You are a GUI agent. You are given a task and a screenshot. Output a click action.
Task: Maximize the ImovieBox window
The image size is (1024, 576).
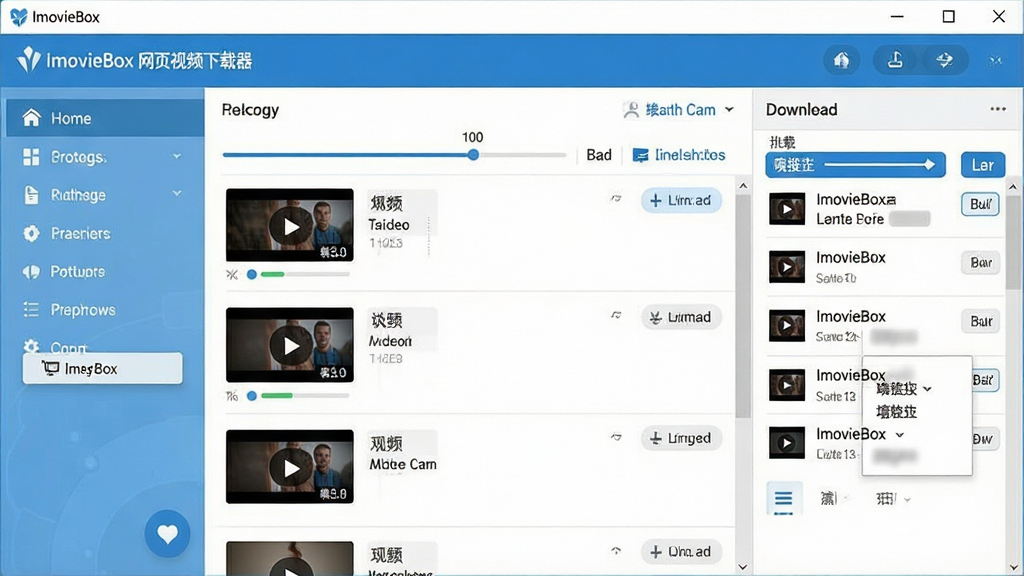click(948, 16)
